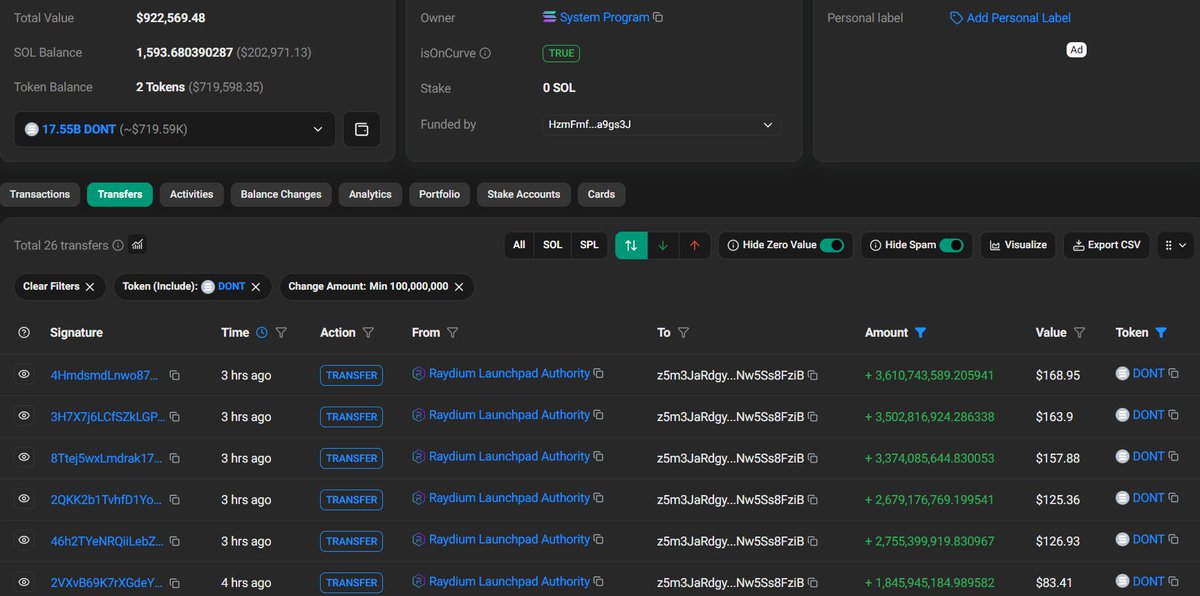
Task: Switch to the Transactions tab
Action: [40, 194]
